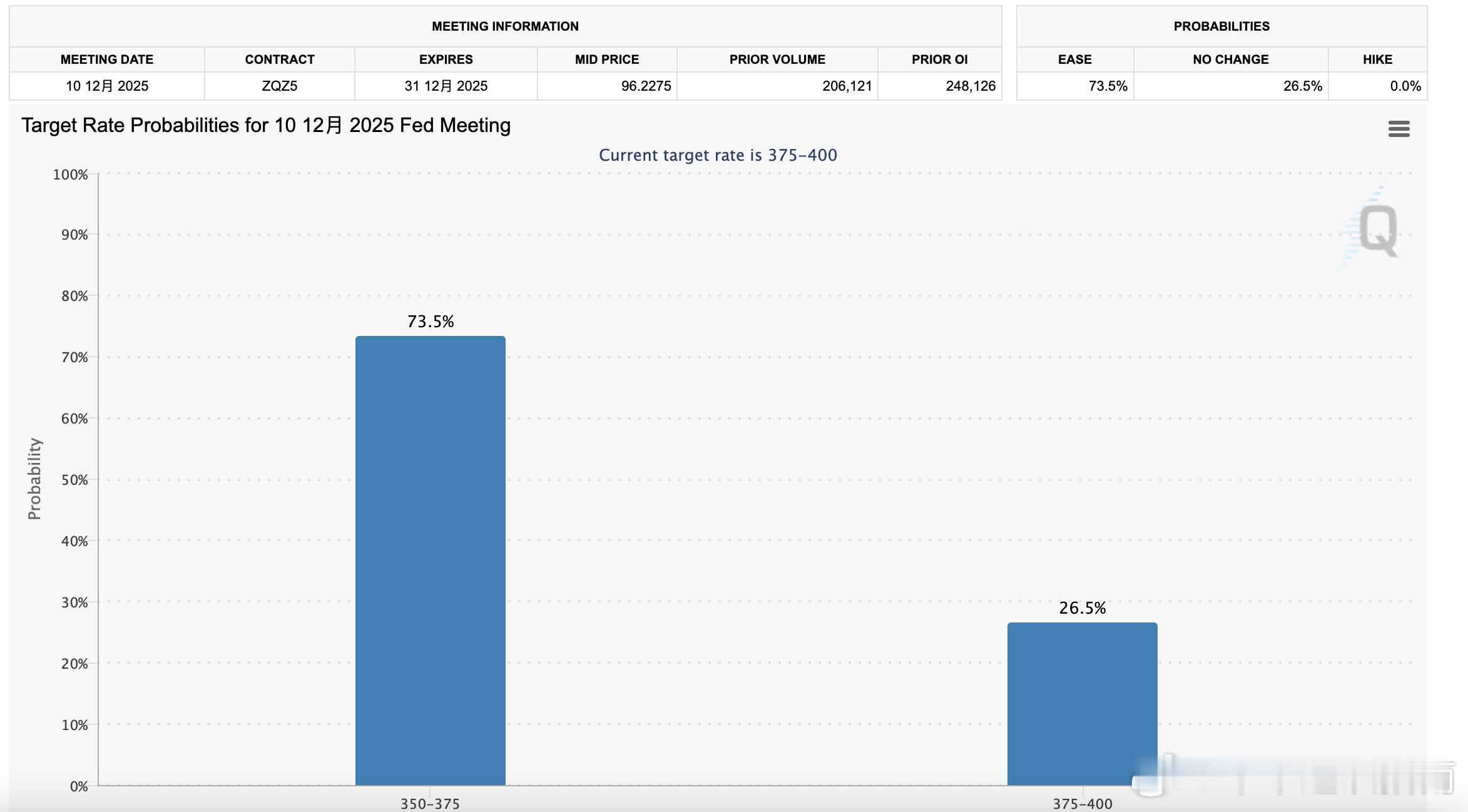Viewport: 1468px width, 812px height.
Task: Click the HIKE probability header
Action: click(x=1377, y=59)
